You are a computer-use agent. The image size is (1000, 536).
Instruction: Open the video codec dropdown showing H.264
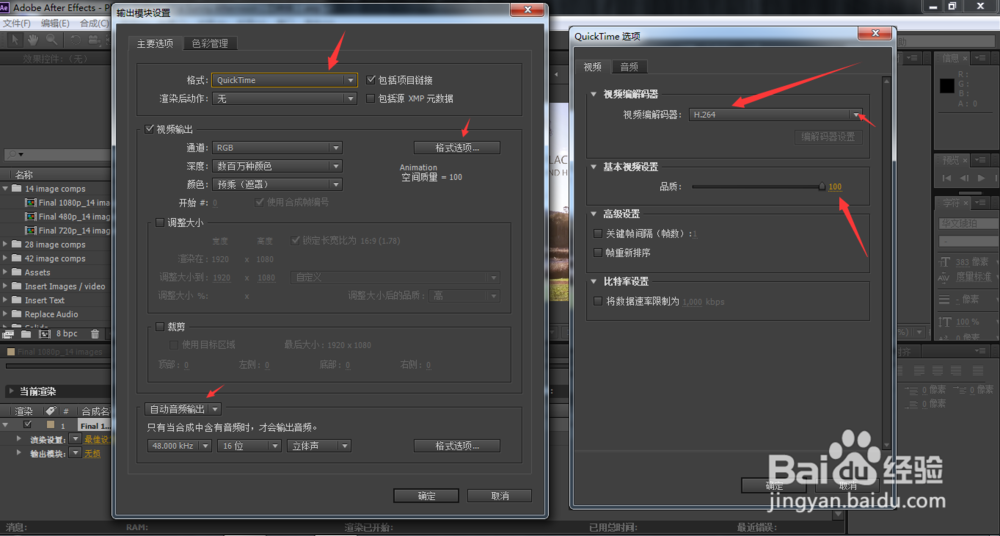pyautogui.click(x=776, y=115)
